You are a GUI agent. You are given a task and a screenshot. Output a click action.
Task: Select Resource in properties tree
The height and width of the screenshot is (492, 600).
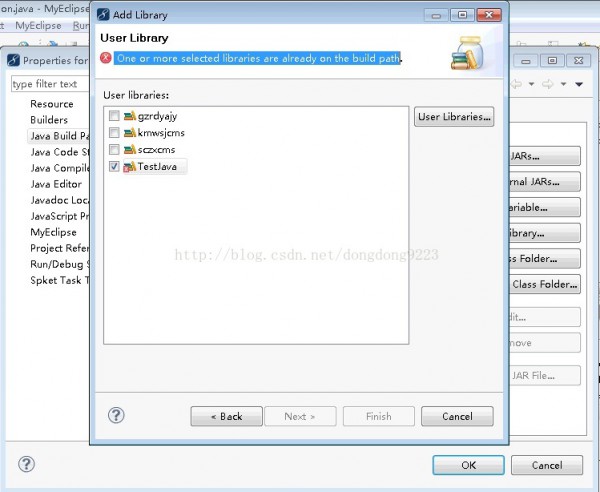coord(52,104)
